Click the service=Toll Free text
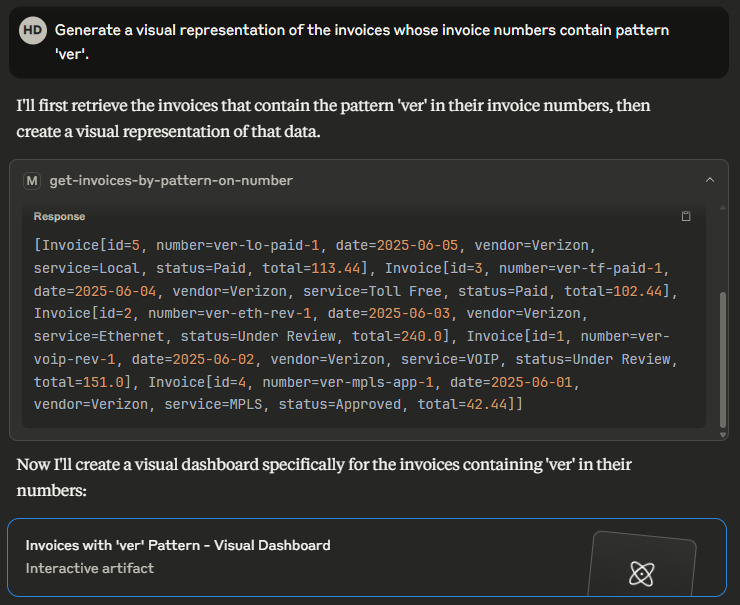This screenshot has width=740, height=605. tap(372, 291)
